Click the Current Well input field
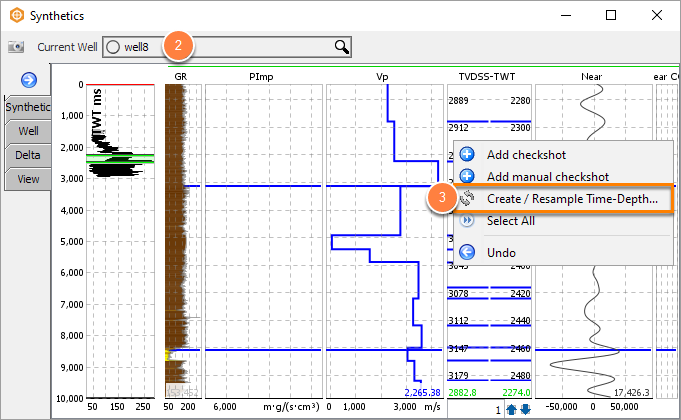This screenshot has width=681, height=420. click(x=227, y=47)
